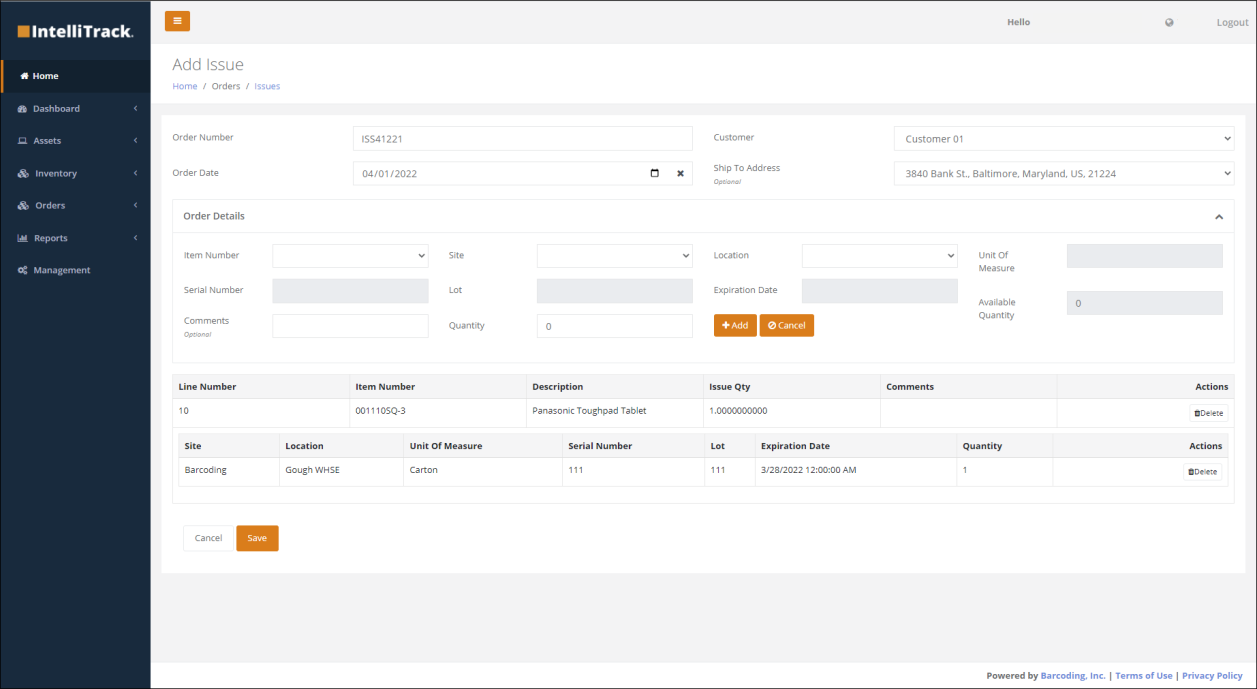The width and height of the screenshot is (1257, 689).
Task: Delete line number 10 row
Action: pos(1208,413)
